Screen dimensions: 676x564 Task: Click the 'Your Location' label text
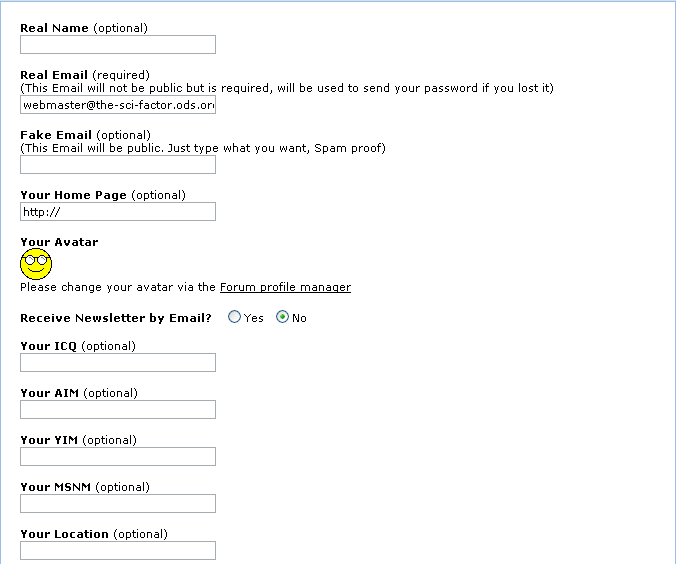coord(65,534)
